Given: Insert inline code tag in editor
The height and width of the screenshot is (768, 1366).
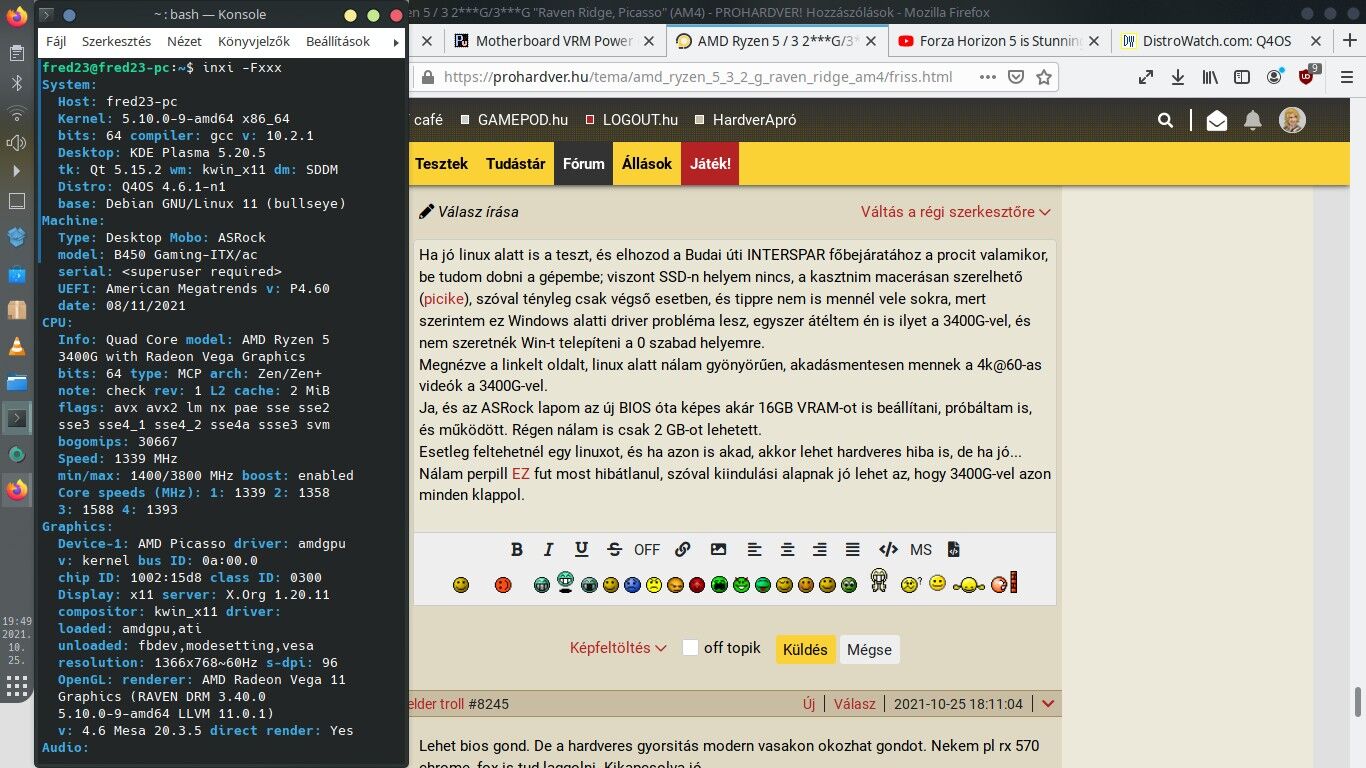Looking at the screenshot, I should click(888, 549).
